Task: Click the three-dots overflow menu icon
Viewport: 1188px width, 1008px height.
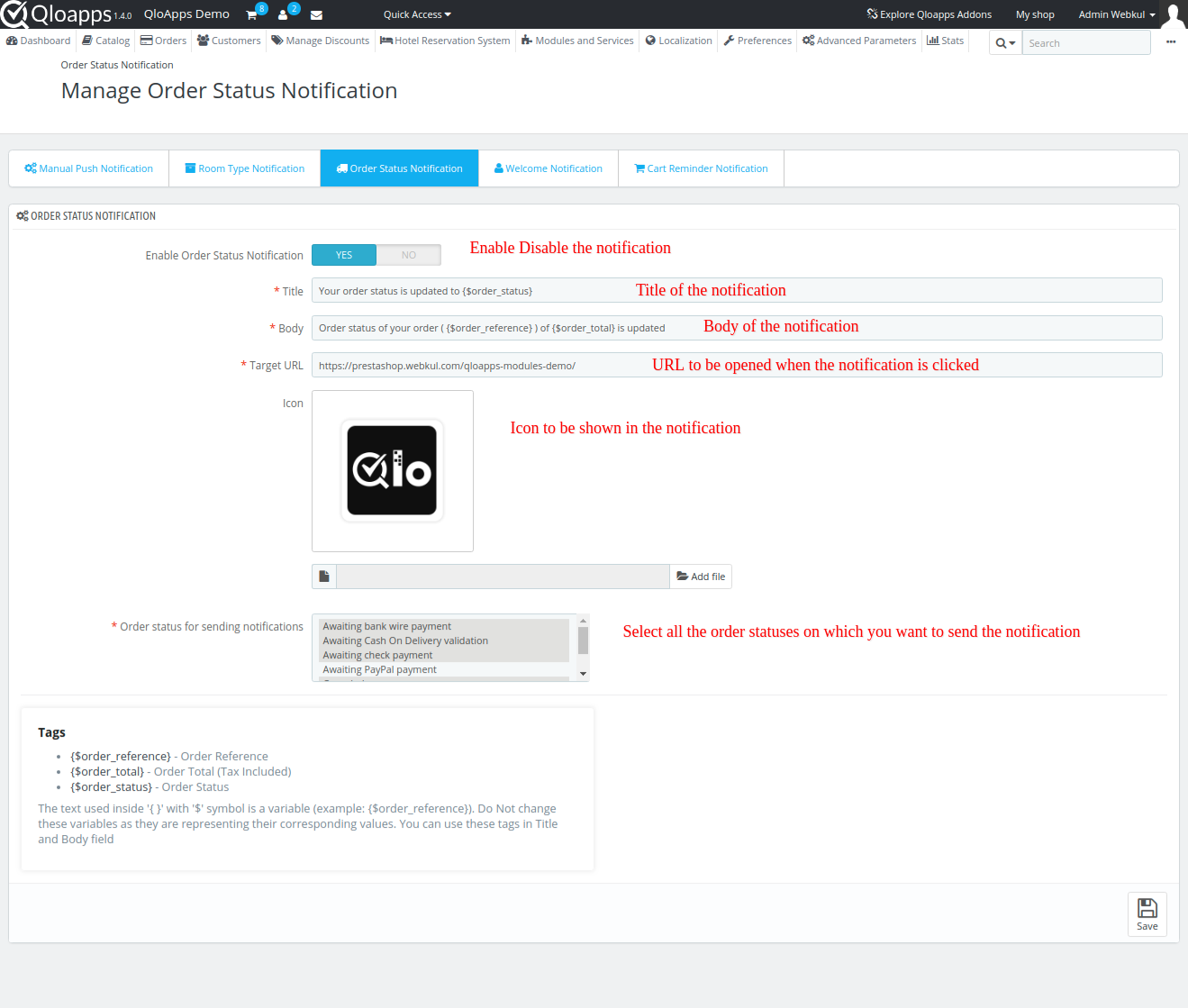Action: click(1171, 42)
